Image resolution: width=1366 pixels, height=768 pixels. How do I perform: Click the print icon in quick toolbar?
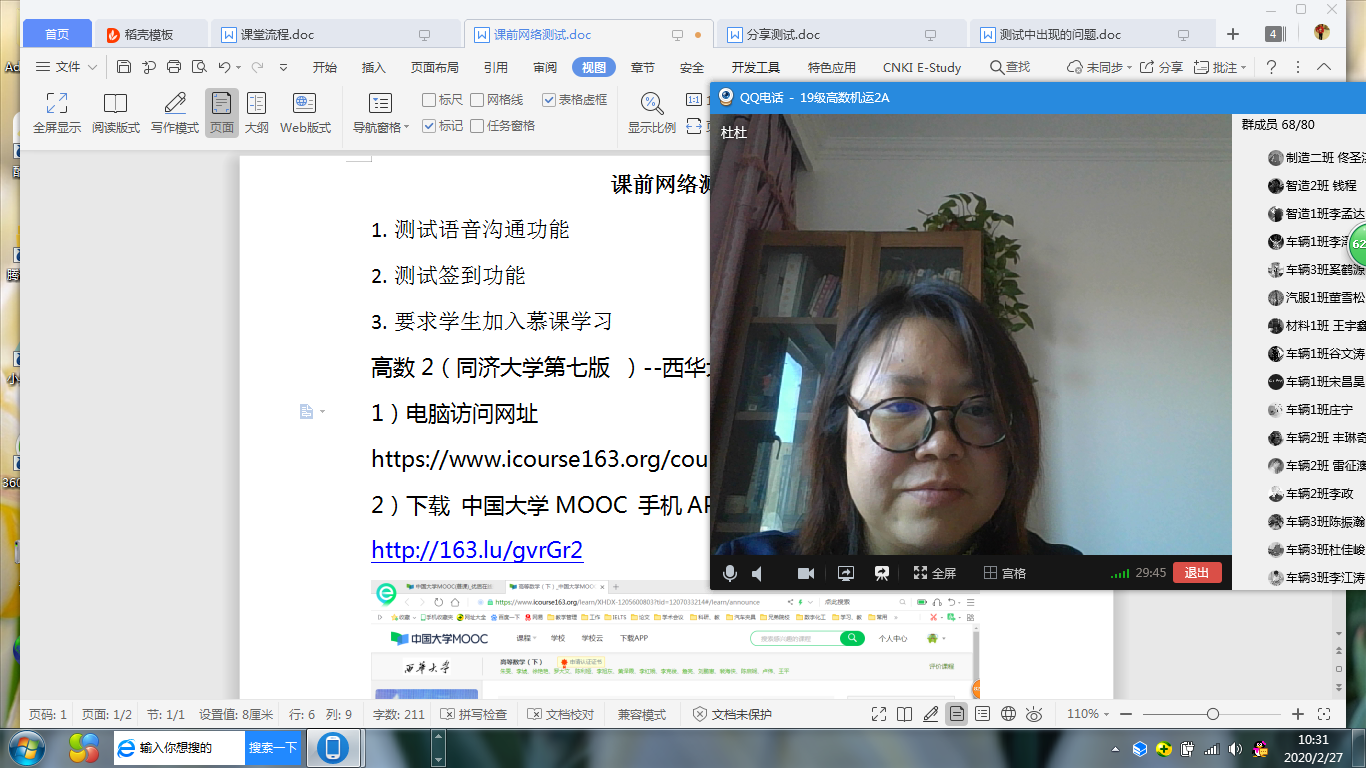174,67
